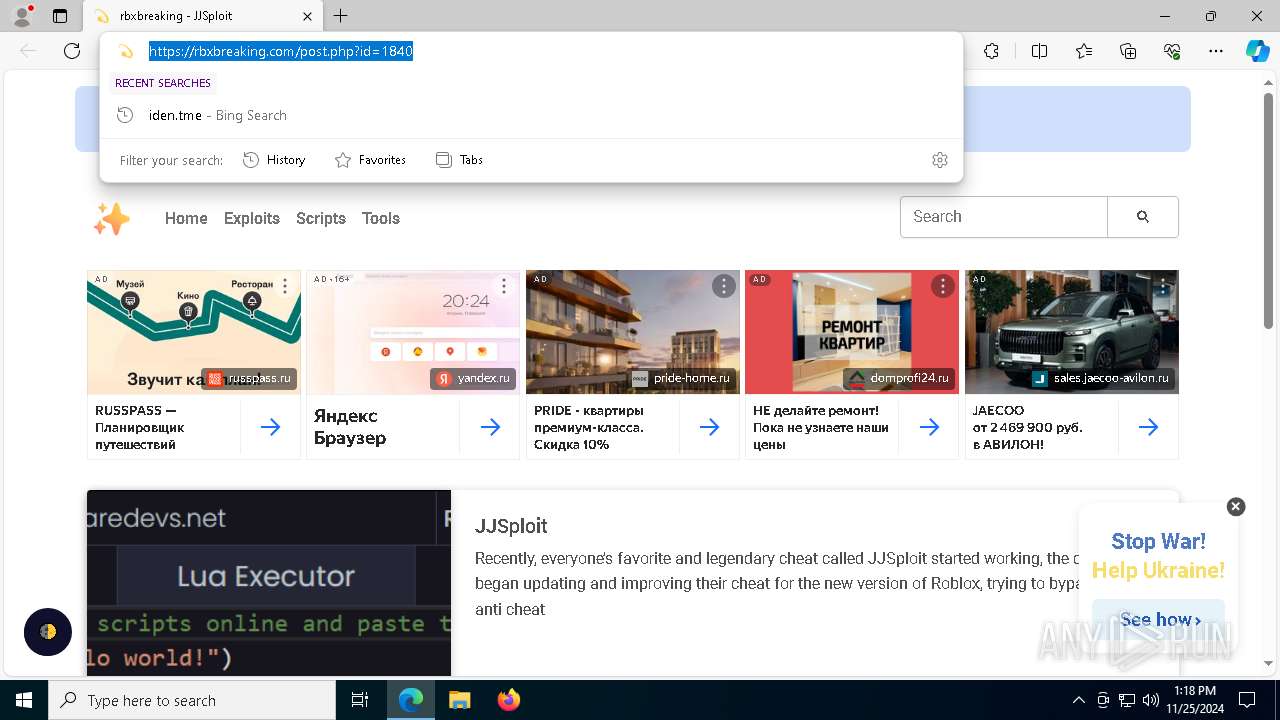Open the yandex.ru ad source label
1280x720 pixels.
pyautogui.click(x=473, y=378)
